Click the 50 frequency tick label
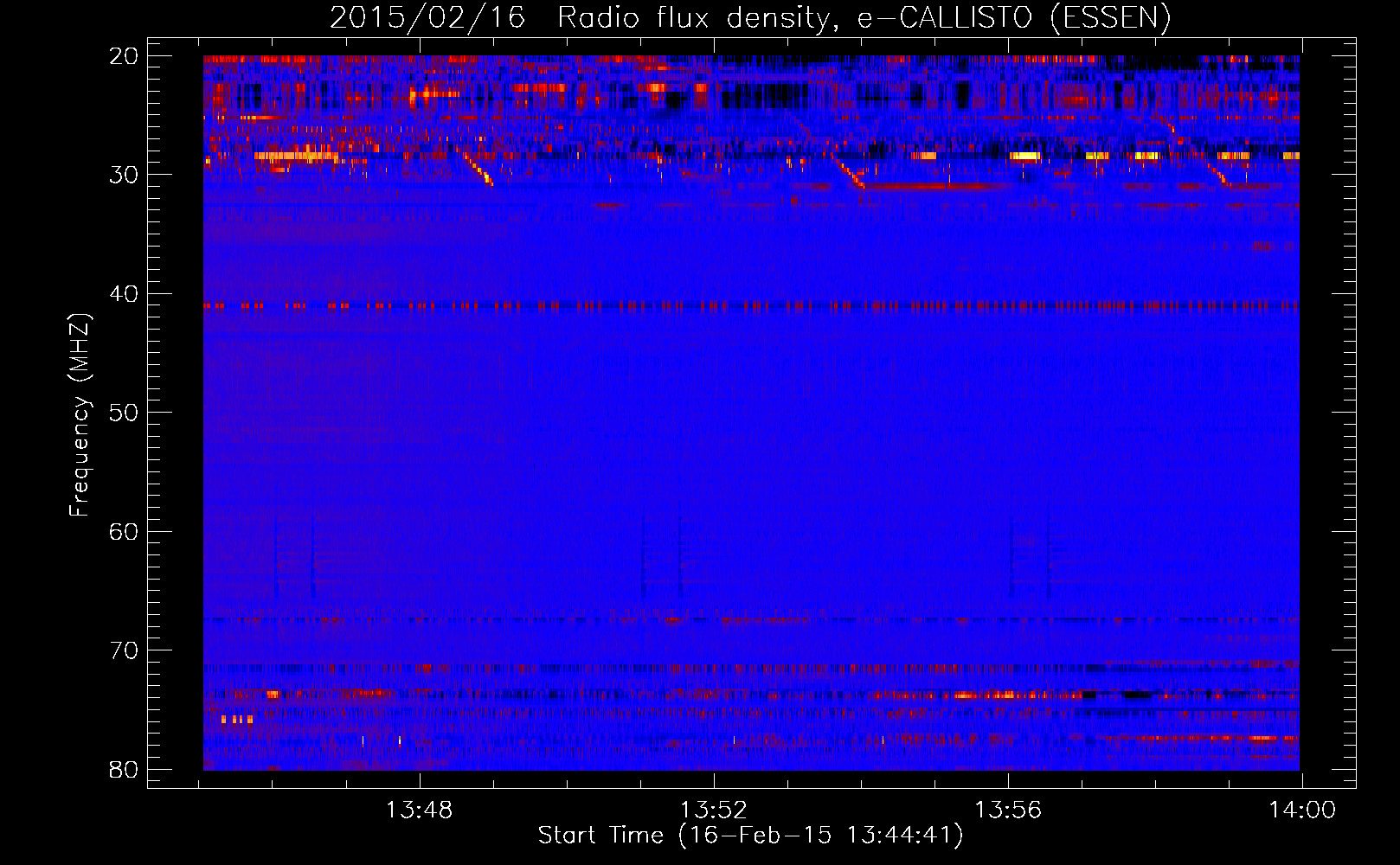Image resolution: width=1400 pixels, height=865 pixels. pyautogui.click(x=125, y=413)
